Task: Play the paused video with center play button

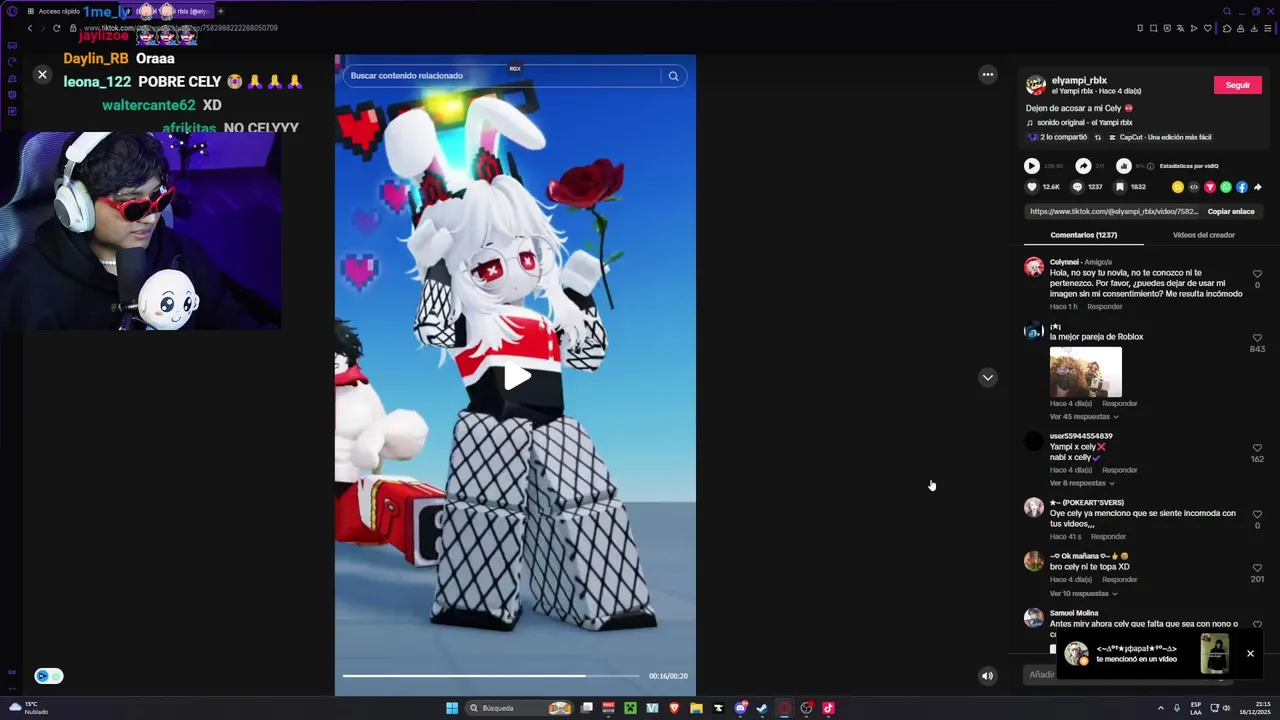Action: [x=516, y=376]
